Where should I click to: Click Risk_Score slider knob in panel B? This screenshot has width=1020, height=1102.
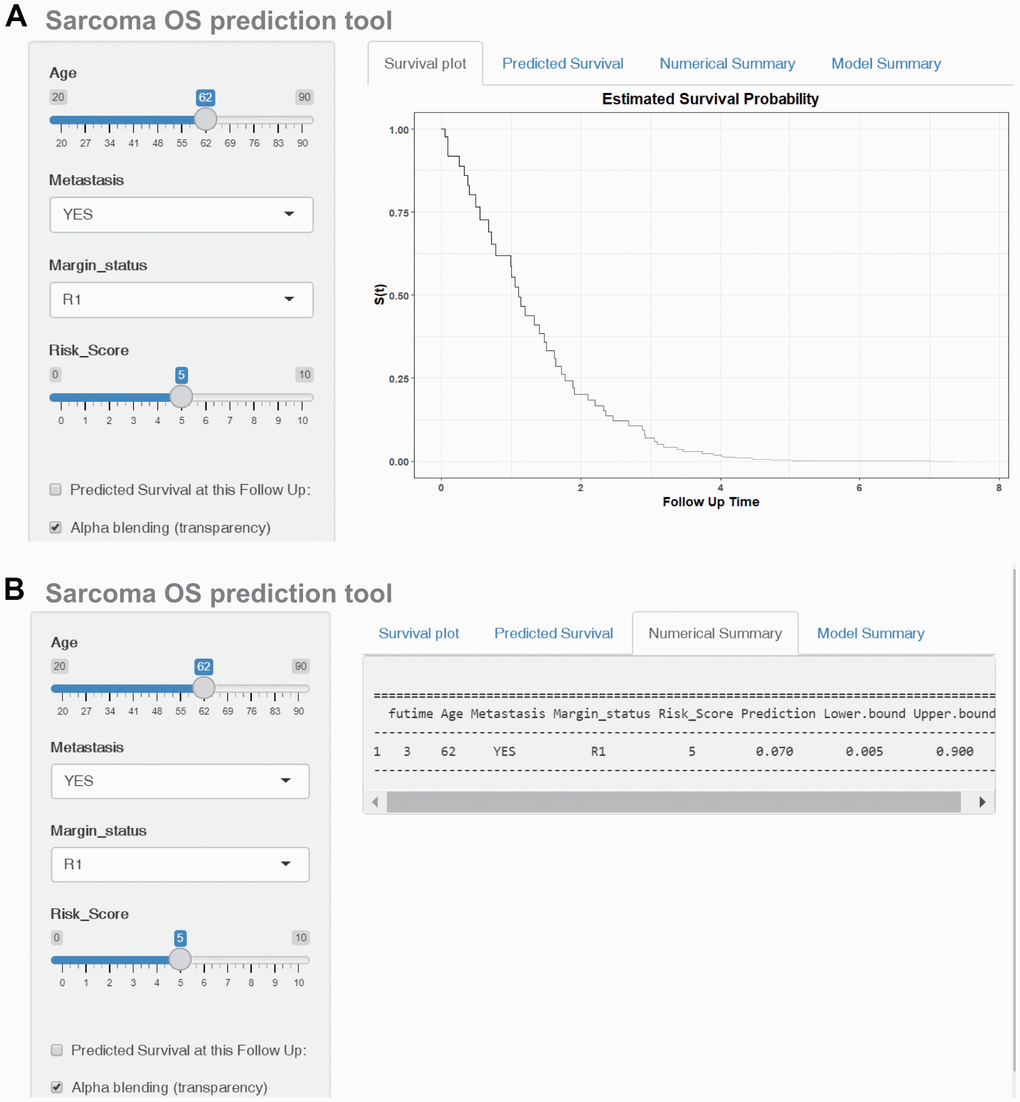(180, 960)
